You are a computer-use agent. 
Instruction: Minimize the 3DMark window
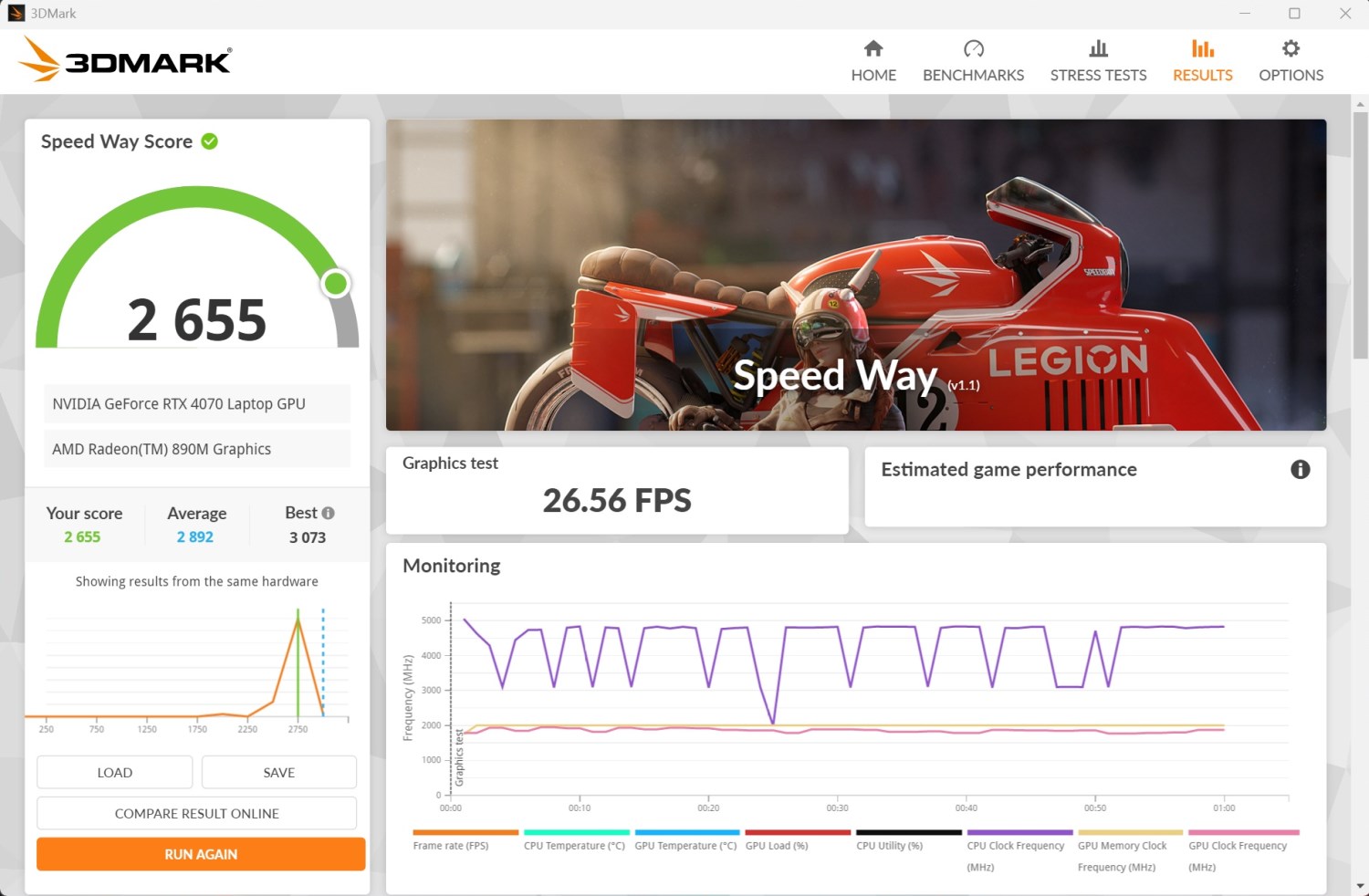(1246, 14)
